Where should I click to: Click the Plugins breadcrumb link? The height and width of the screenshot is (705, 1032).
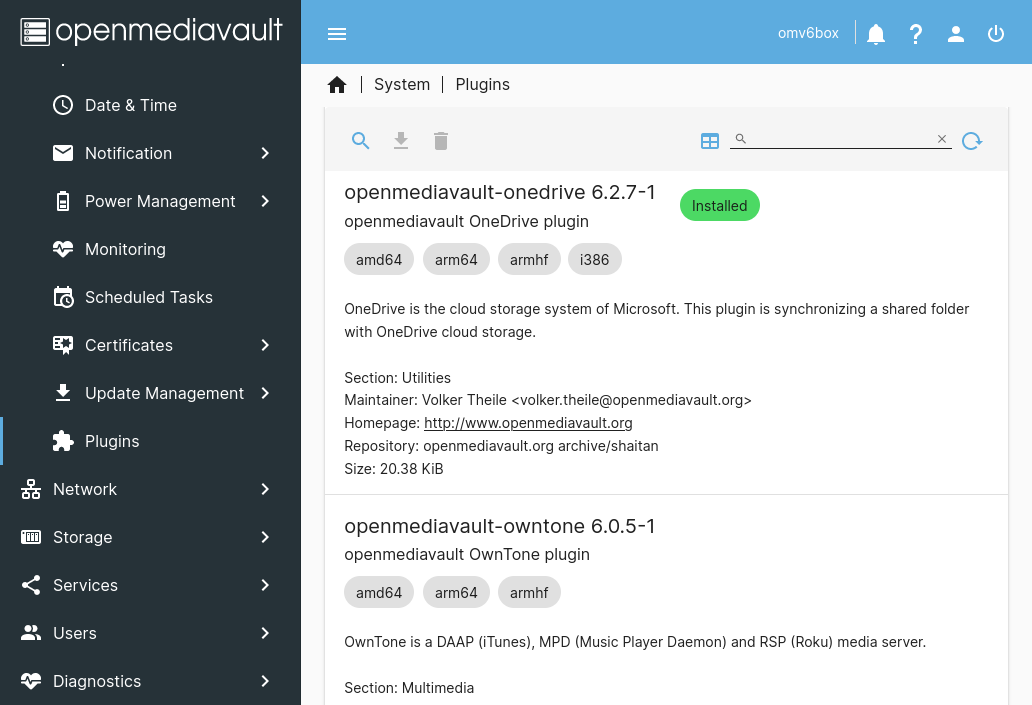coord(482,84)
